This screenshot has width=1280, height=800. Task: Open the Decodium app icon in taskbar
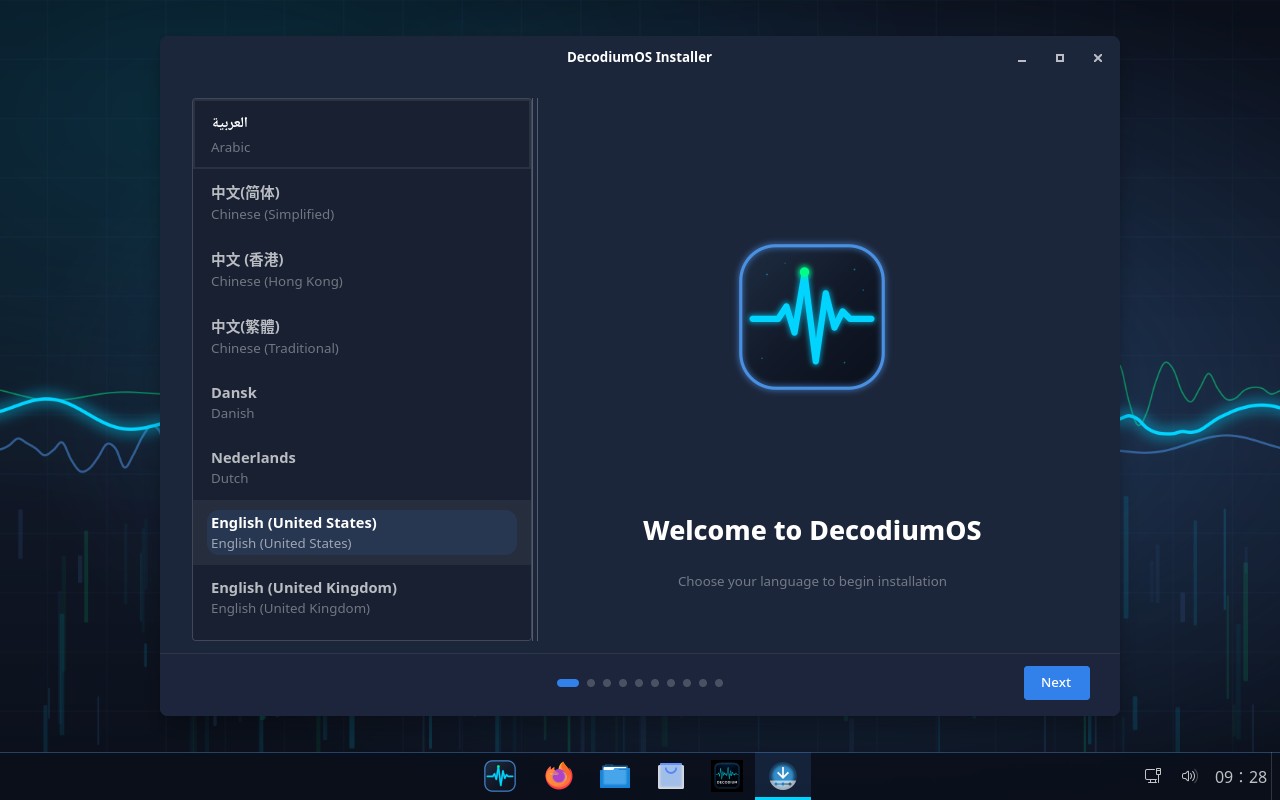point(727,776)
